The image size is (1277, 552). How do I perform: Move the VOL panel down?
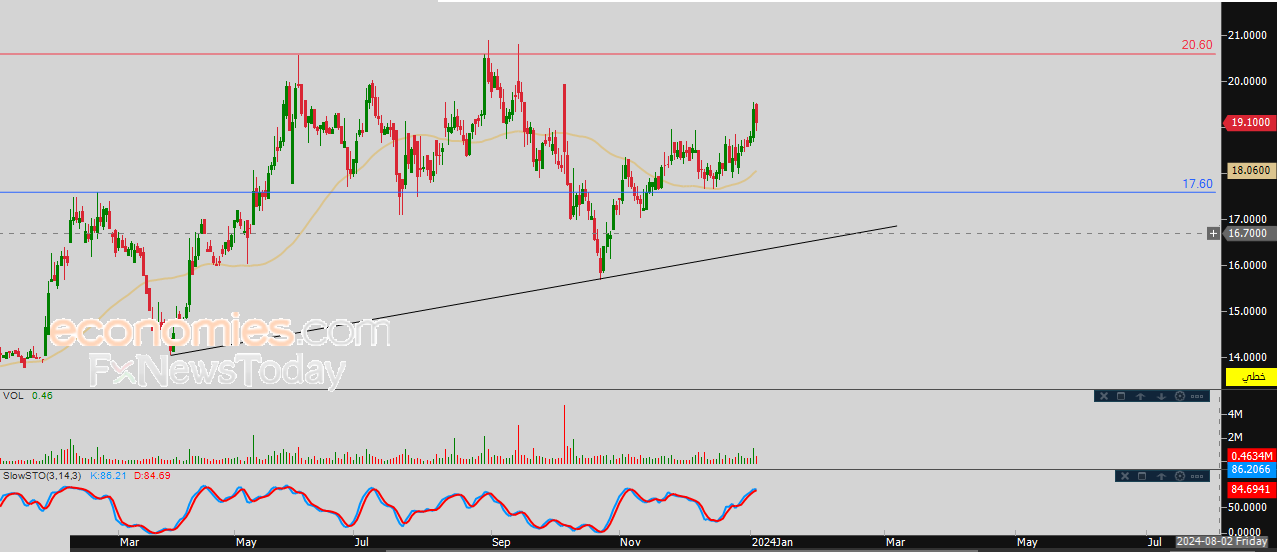tap(1160, 396)
